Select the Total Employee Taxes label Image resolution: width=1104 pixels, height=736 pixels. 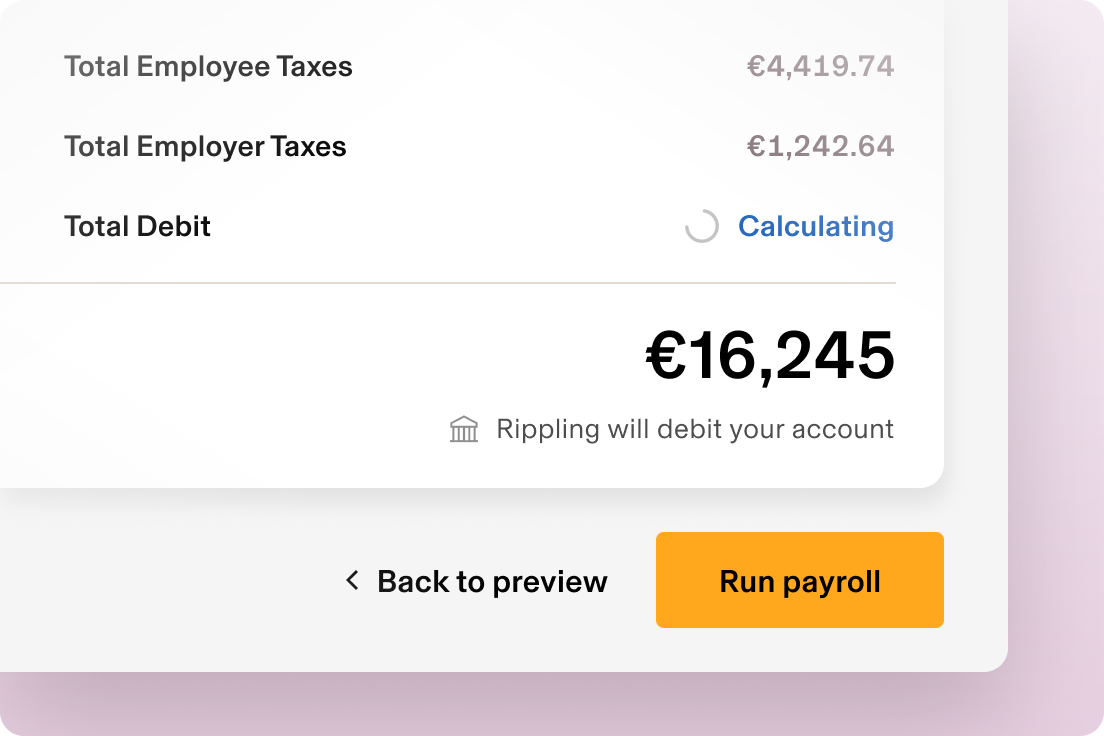(208, 67)
